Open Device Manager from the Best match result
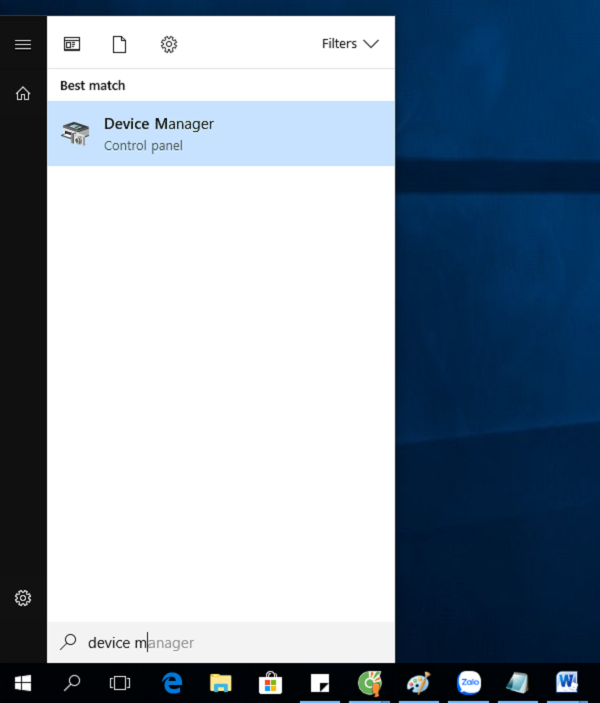The image size is (600, 703). pyautogui.click(x=220, y=134)
